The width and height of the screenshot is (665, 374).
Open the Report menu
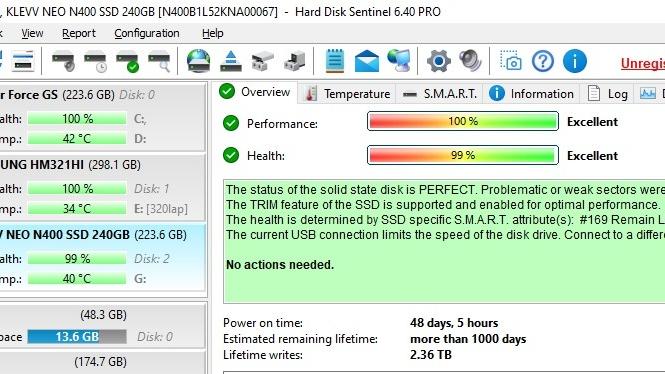pyautogui.click(x=79, y=33)
